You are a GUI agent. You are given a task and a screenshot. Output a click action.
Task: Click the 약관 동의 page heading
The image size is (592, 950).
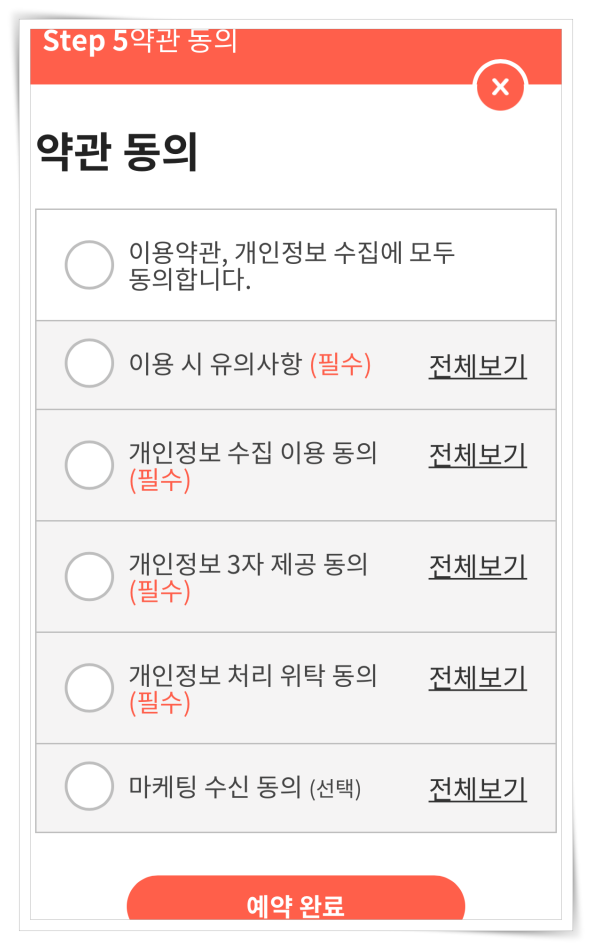[x=117, y=151]
